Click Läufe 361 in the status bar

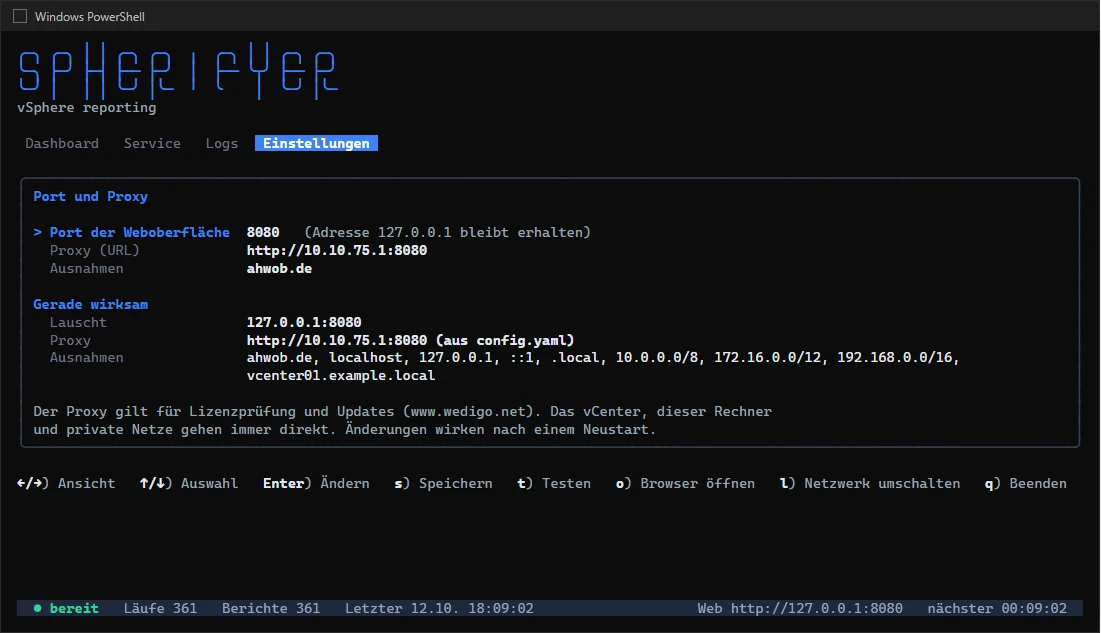(160, 608)
